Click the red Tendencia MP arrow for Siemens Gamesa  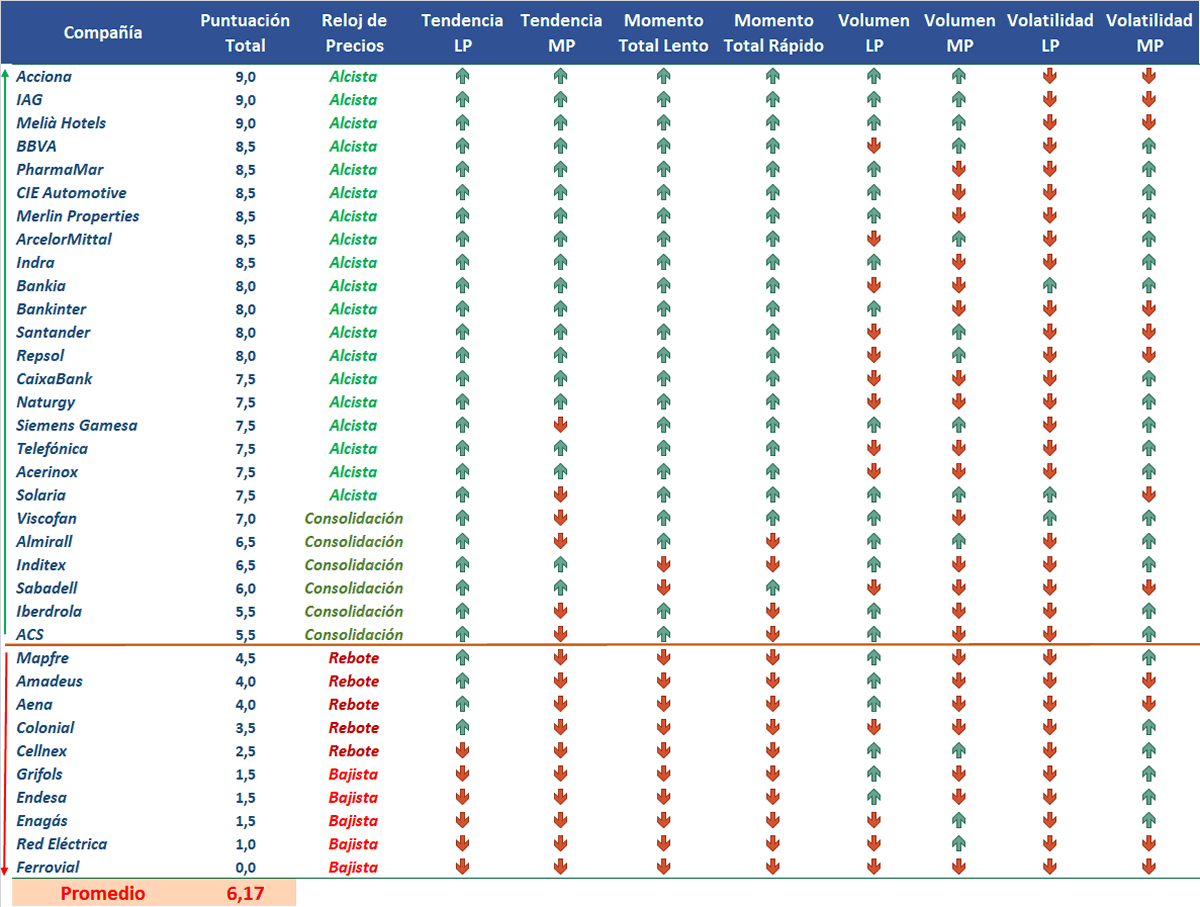click(x=561, y=425)
